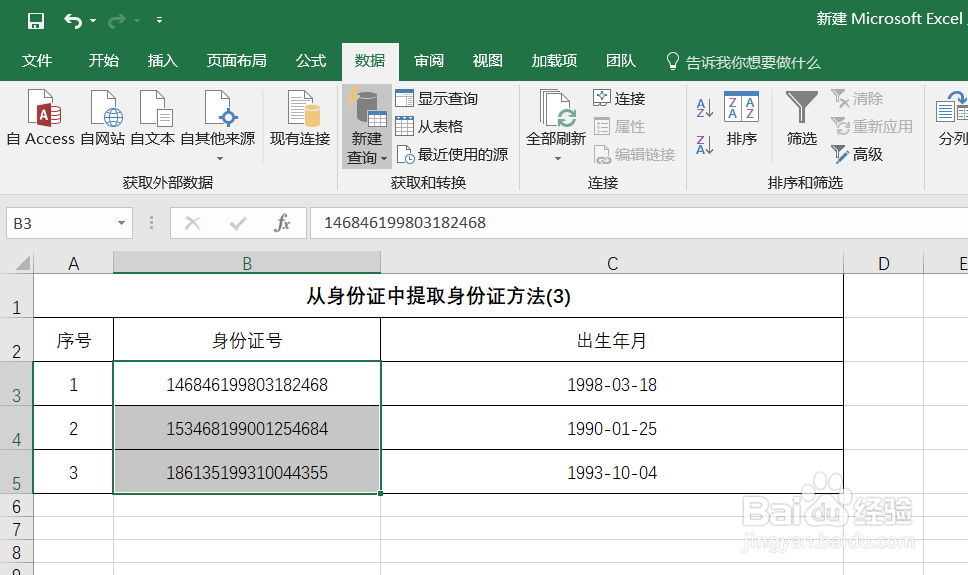The width and height of the screenshot is (968, 575).
Task: Switch to the 审阅 ribbon tab
Action: click(x=429, y=61)
